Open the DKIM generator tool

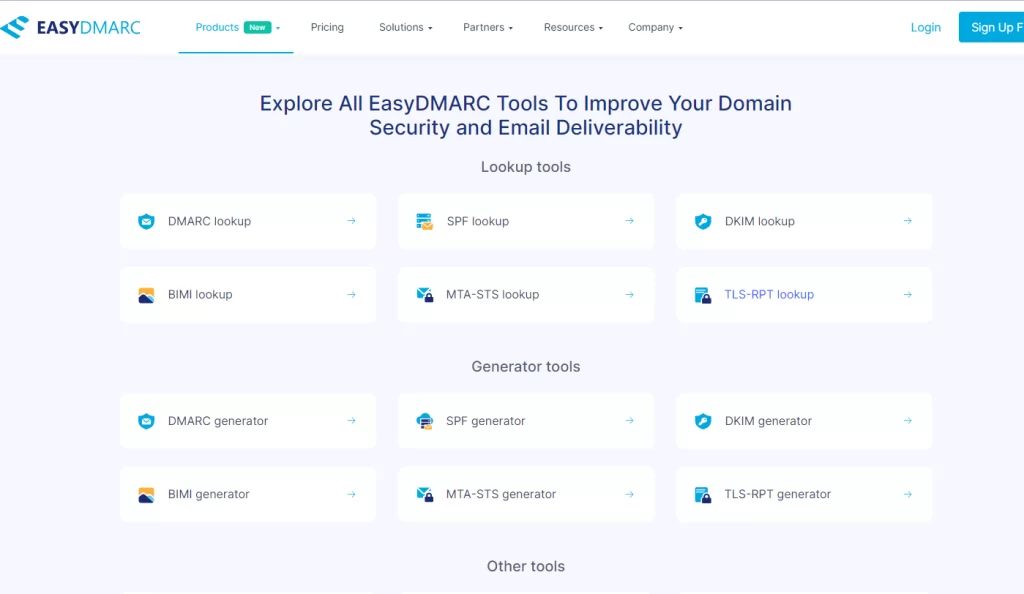[804, 421]
